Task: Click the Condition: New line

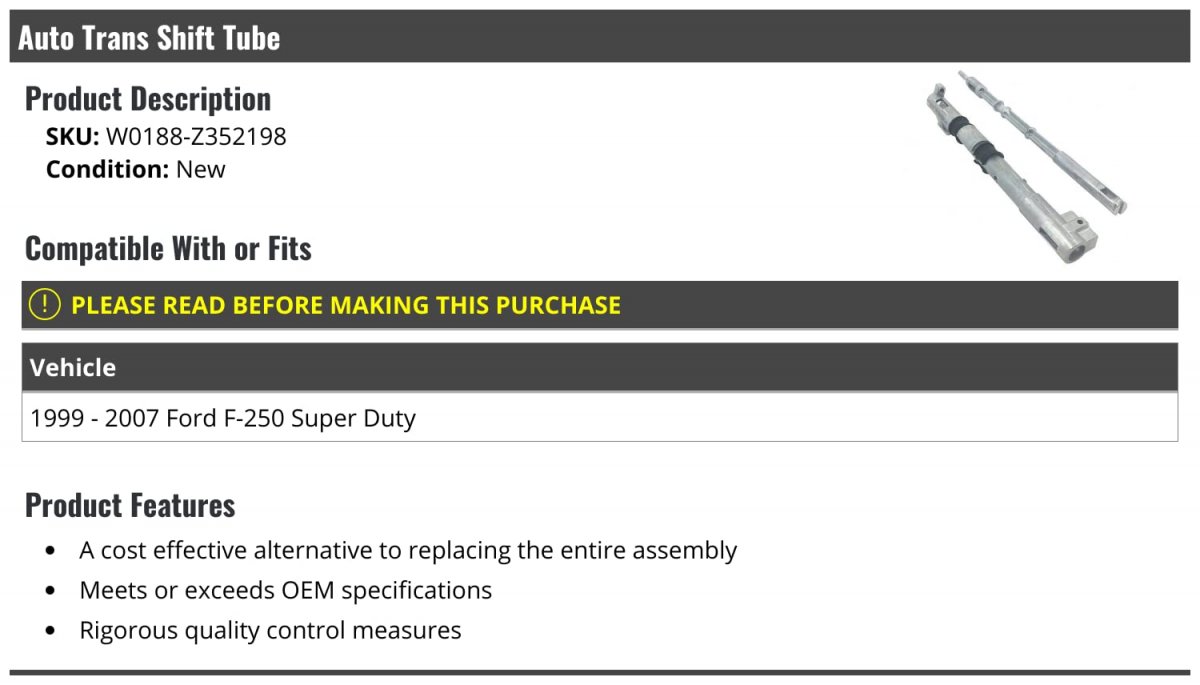Action: coord(136,169)
